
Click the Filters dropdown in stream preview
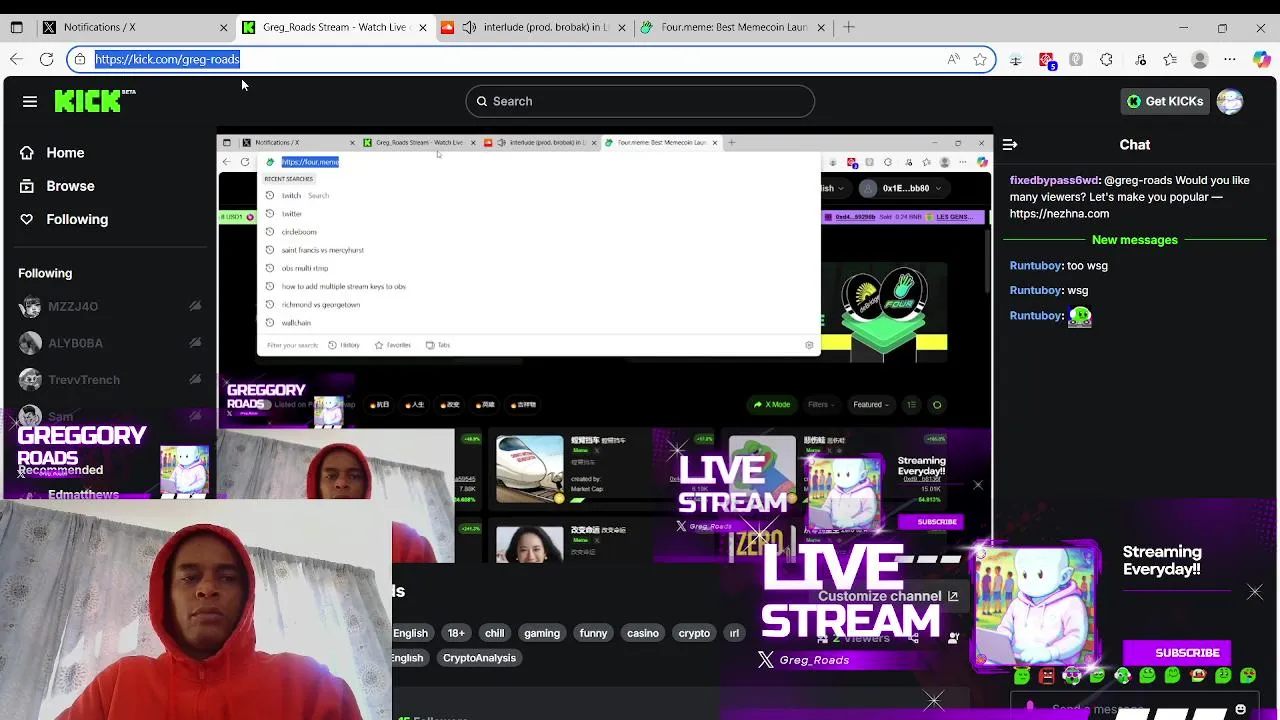(x=822, y=405)
